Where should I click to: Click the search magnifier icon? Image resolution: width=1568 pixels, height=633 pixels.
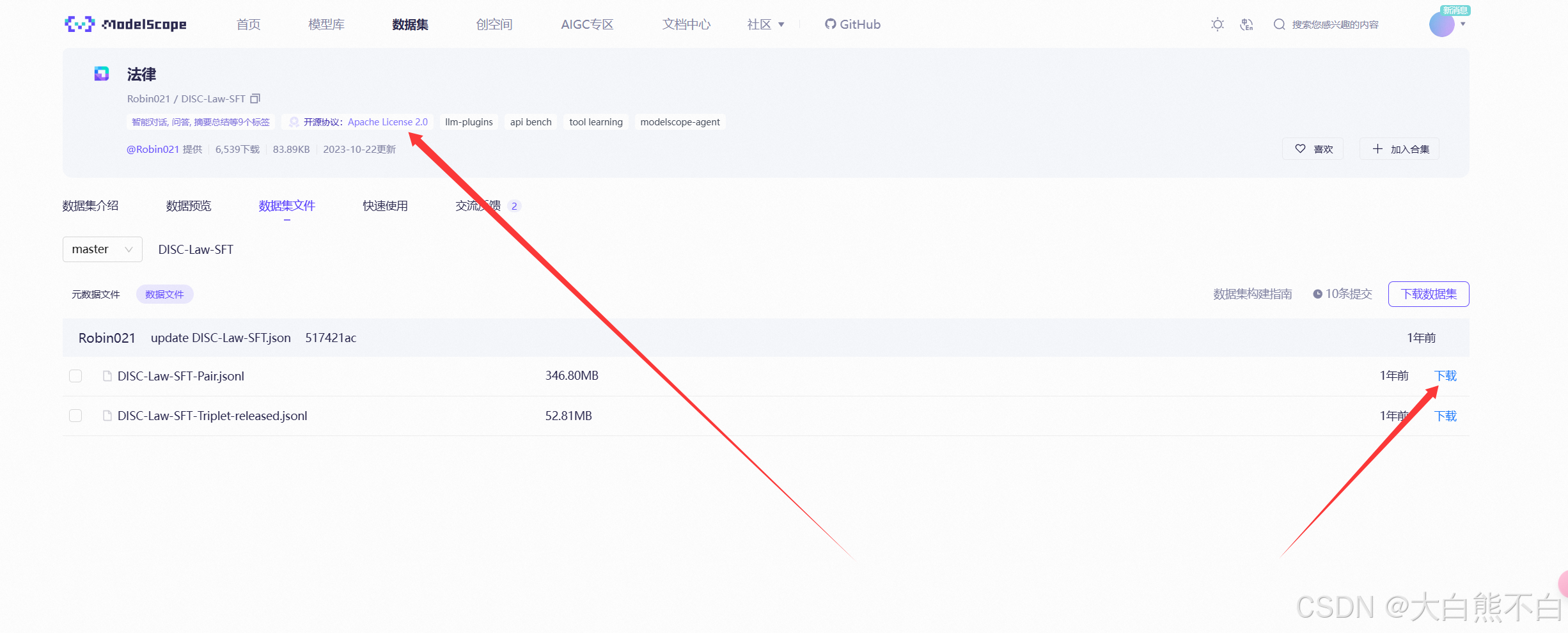1279,24
